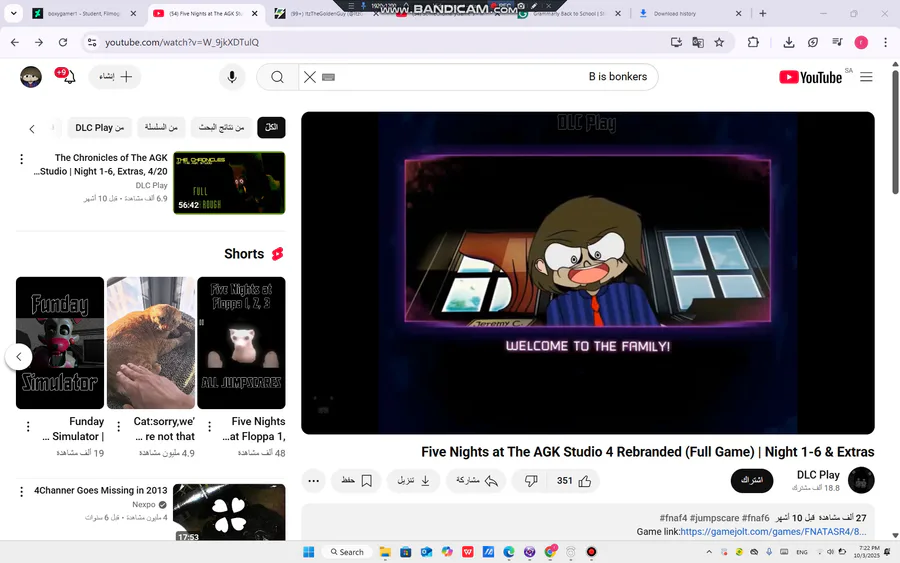The height and width of the screenshot is (563, 900).
Task: Open the on-screen keyboard icon in search
Action: click(x=328, y=77)
